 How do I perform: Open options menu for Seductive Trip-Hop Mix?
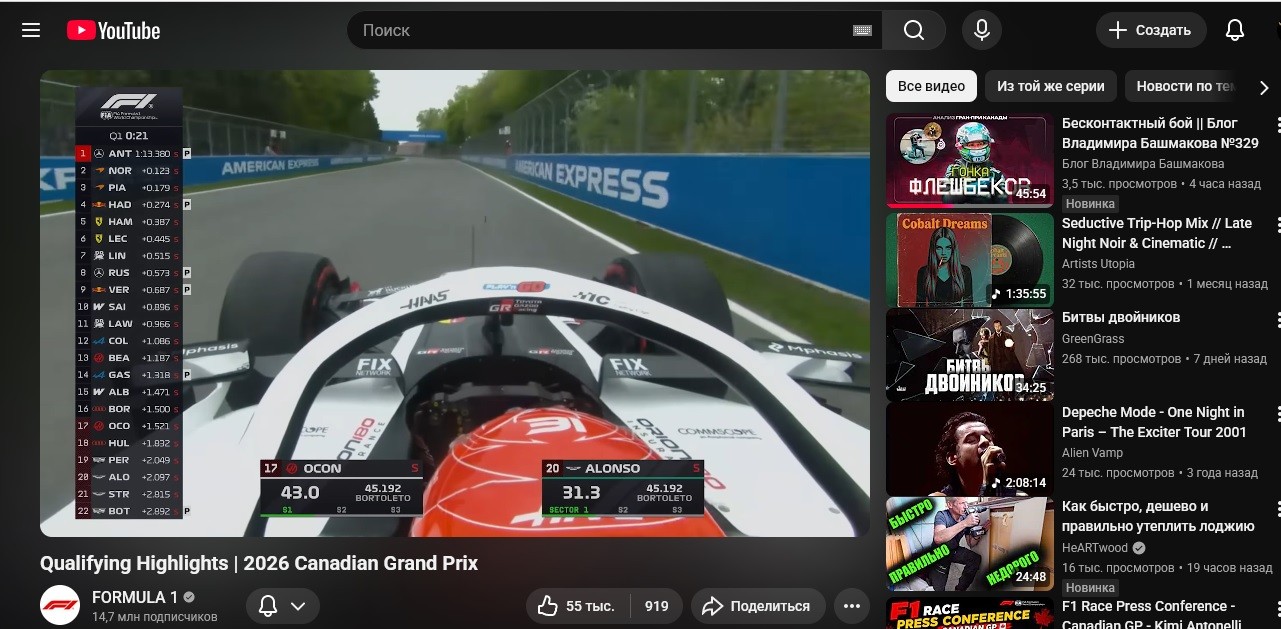[x=1277, y=225]
